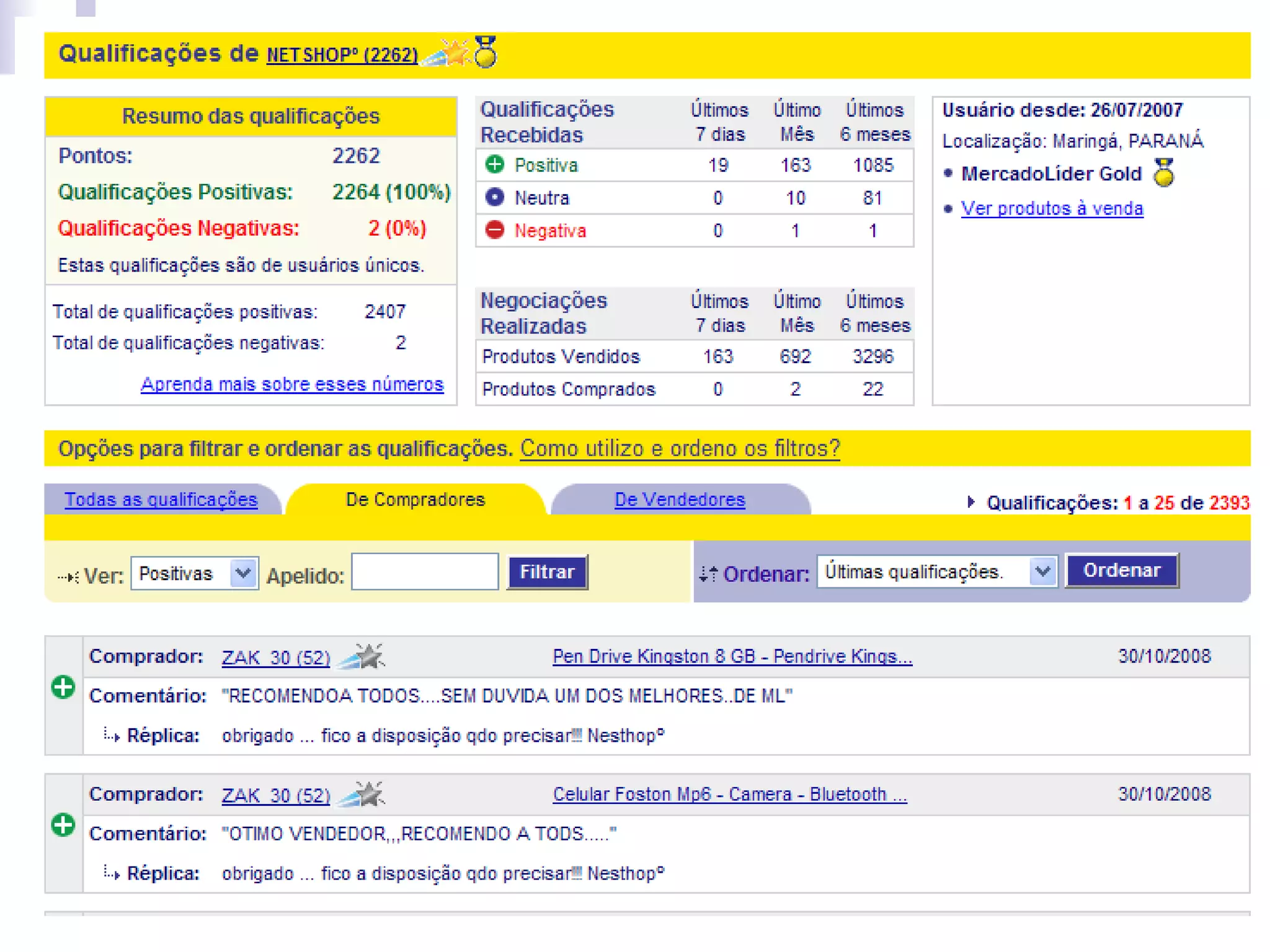The height and width of the screenshot is (952, 1270).
Task: Select the De Compradores tab
Action: pos(415,500)
